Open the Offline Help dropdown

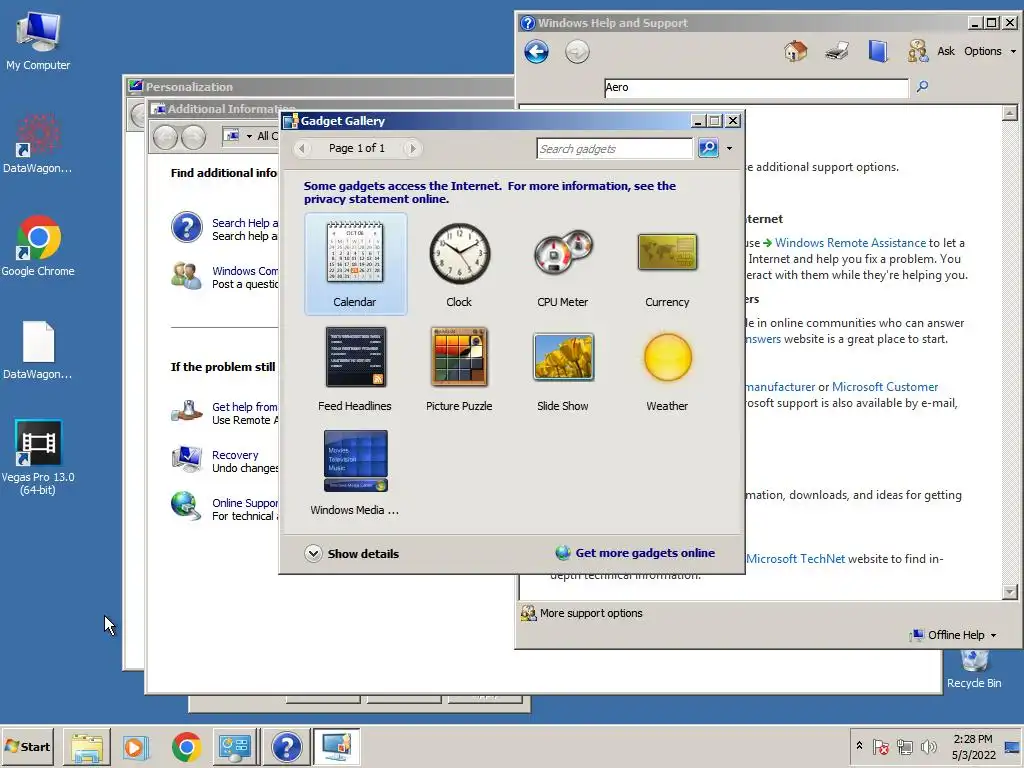pyautogui.click(x=954, y=635)
